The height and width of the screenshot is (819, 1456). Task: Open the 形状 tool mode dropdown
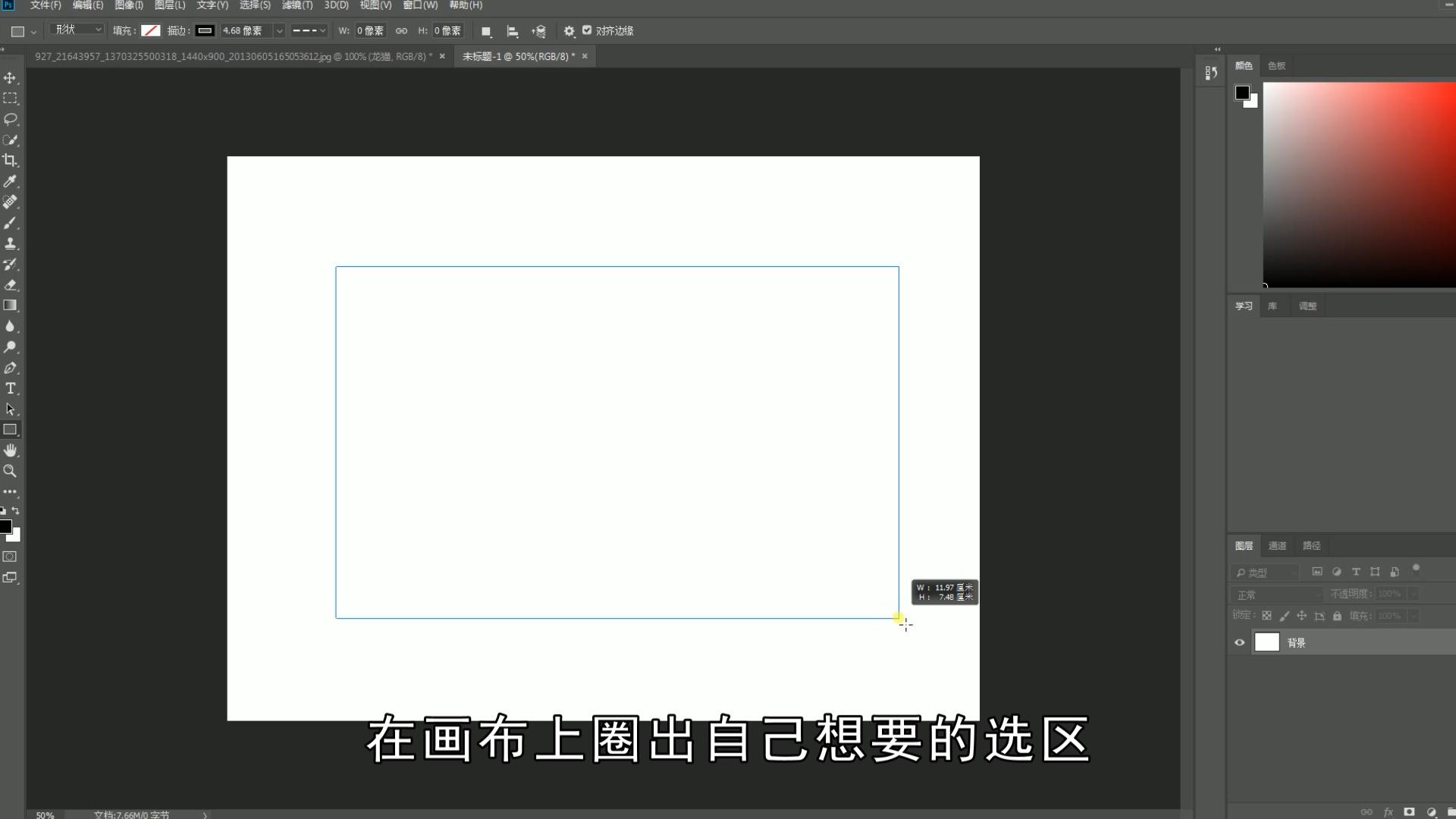(x=77, y=30)
